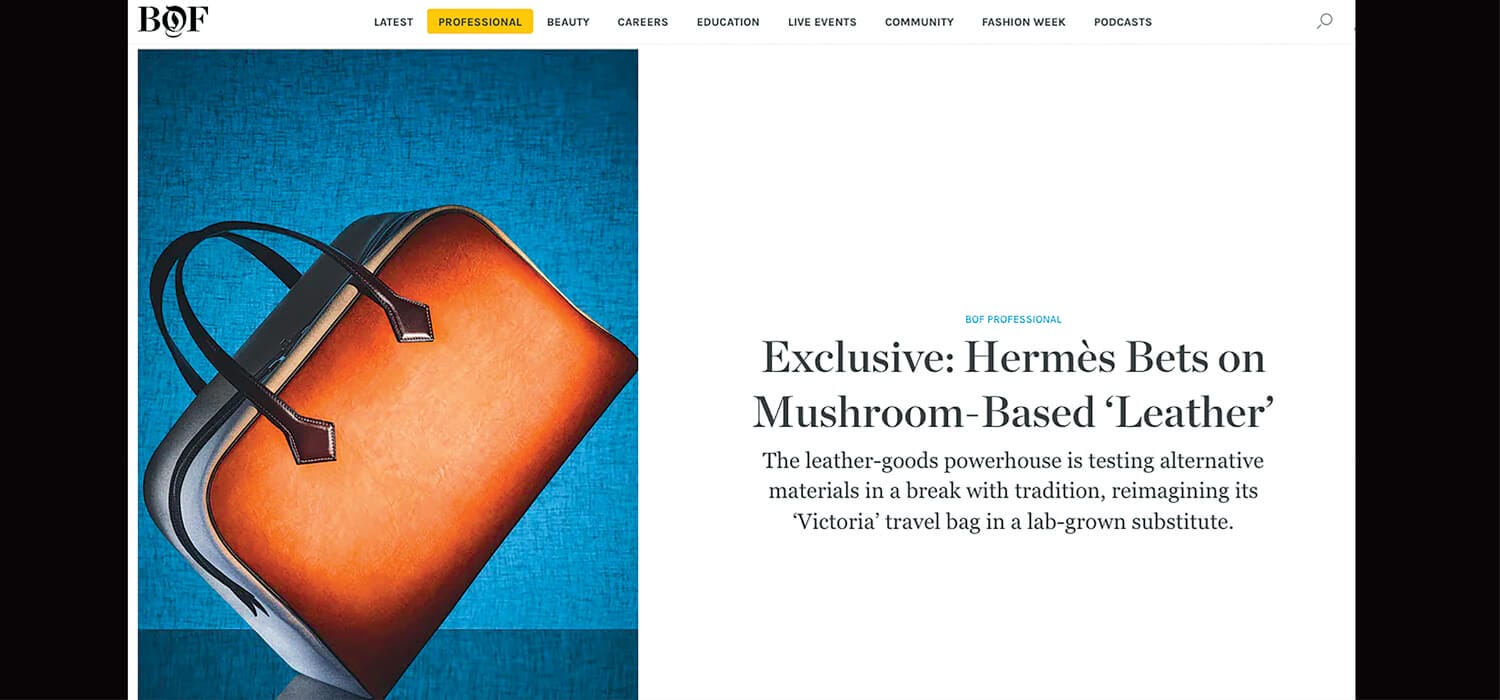The image size is (1500, 700).
Task: Open the Fashion Week section
Action: (1024, 22)
